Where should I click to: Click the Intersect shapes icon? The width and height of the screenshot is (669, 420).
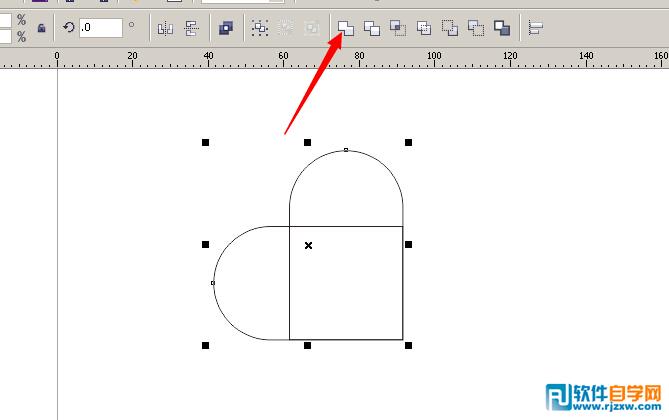pyautogui.click(x=398, y=28)
